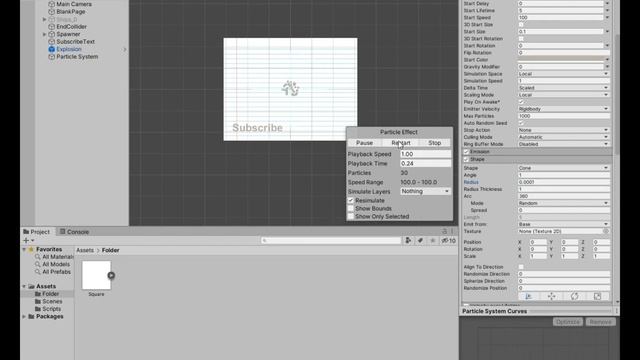
Task: Click the Playback Time field
Action: click(425, 163)
